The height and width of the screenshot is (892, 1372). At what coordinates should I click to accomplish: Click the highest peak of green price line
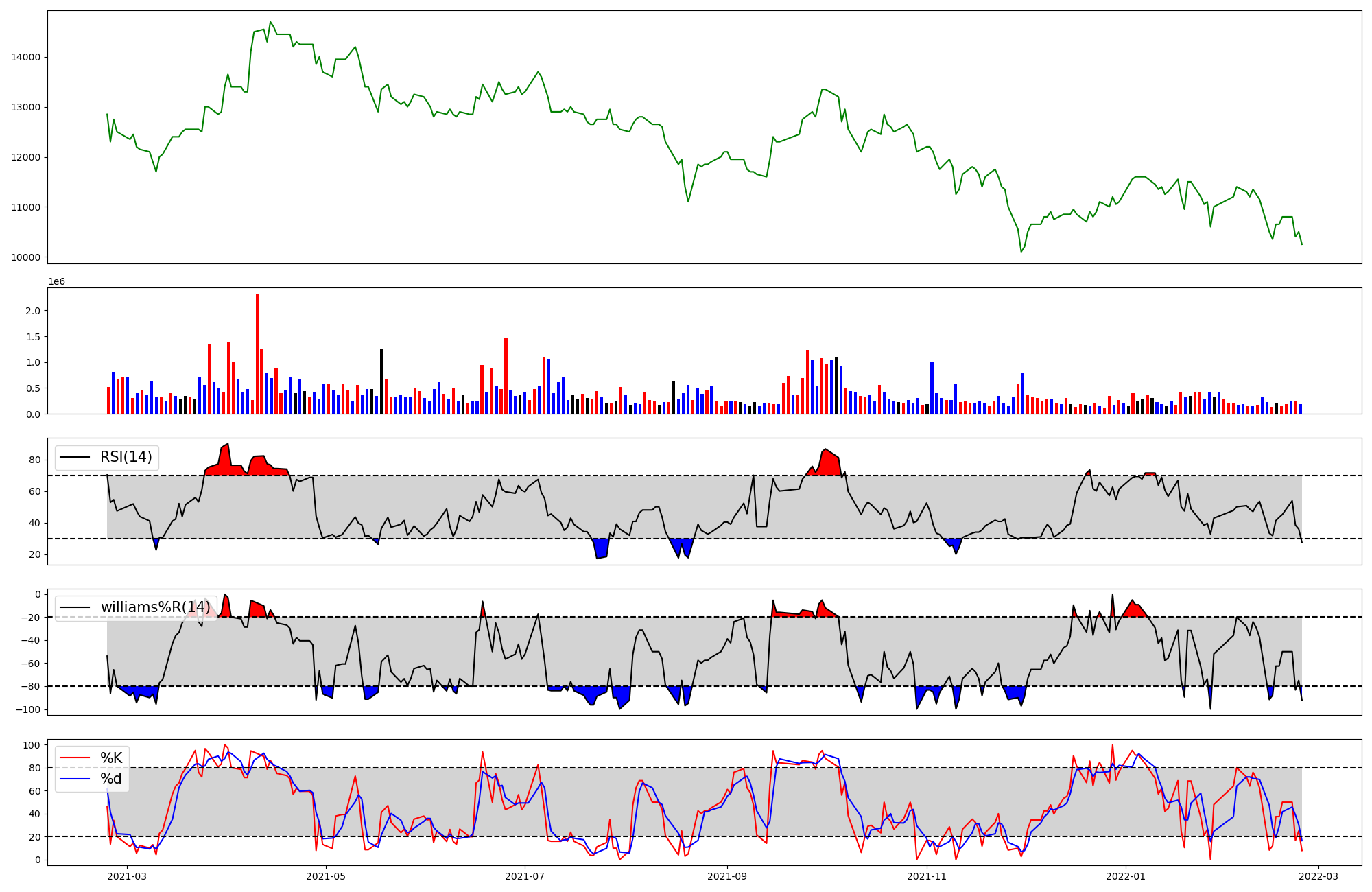[x=270, y=22]
